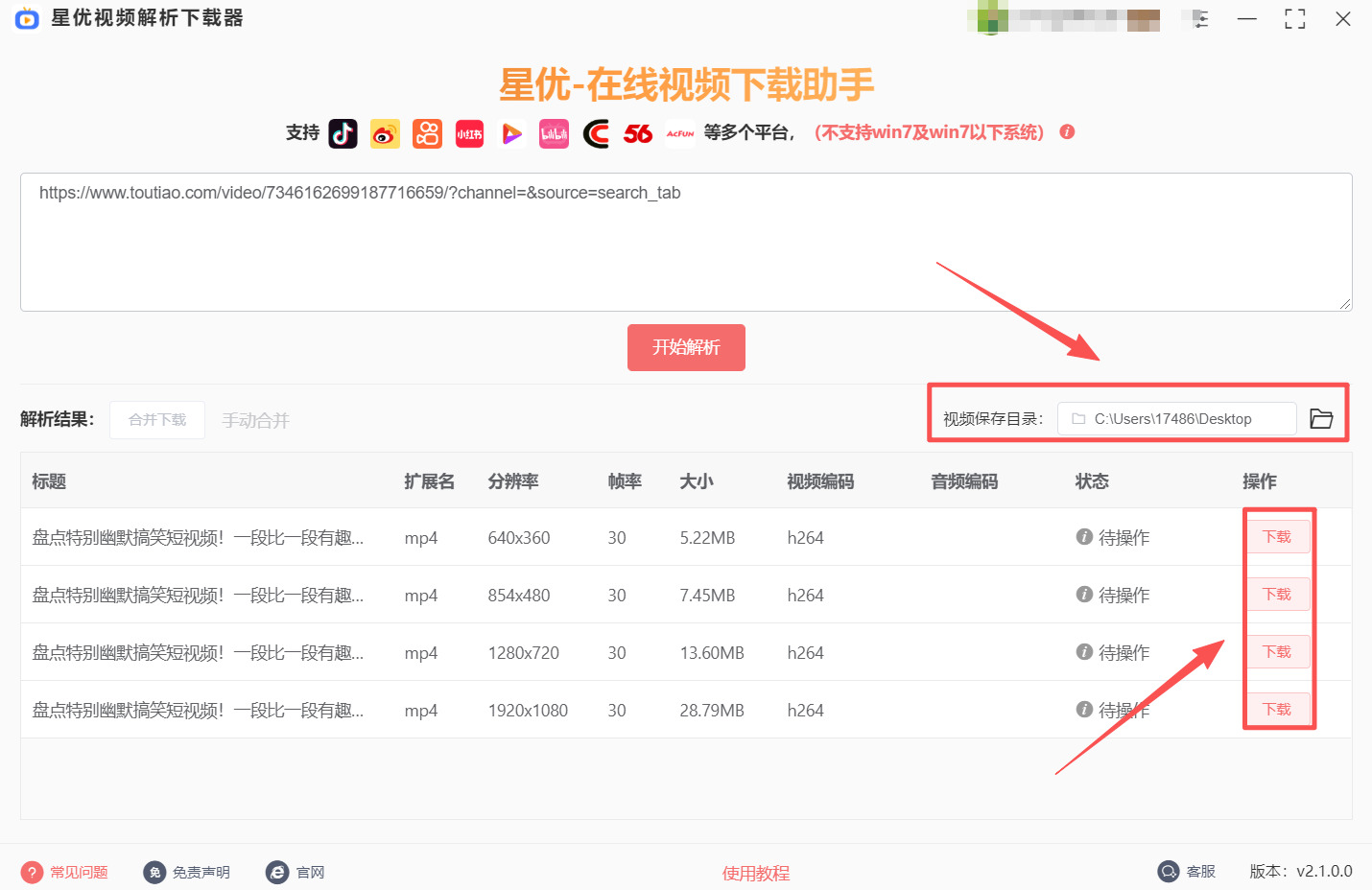This screenshot has width=1372, height=890.
Task: Select the 1280x720 resolution cell
Action: click(524, 653)
